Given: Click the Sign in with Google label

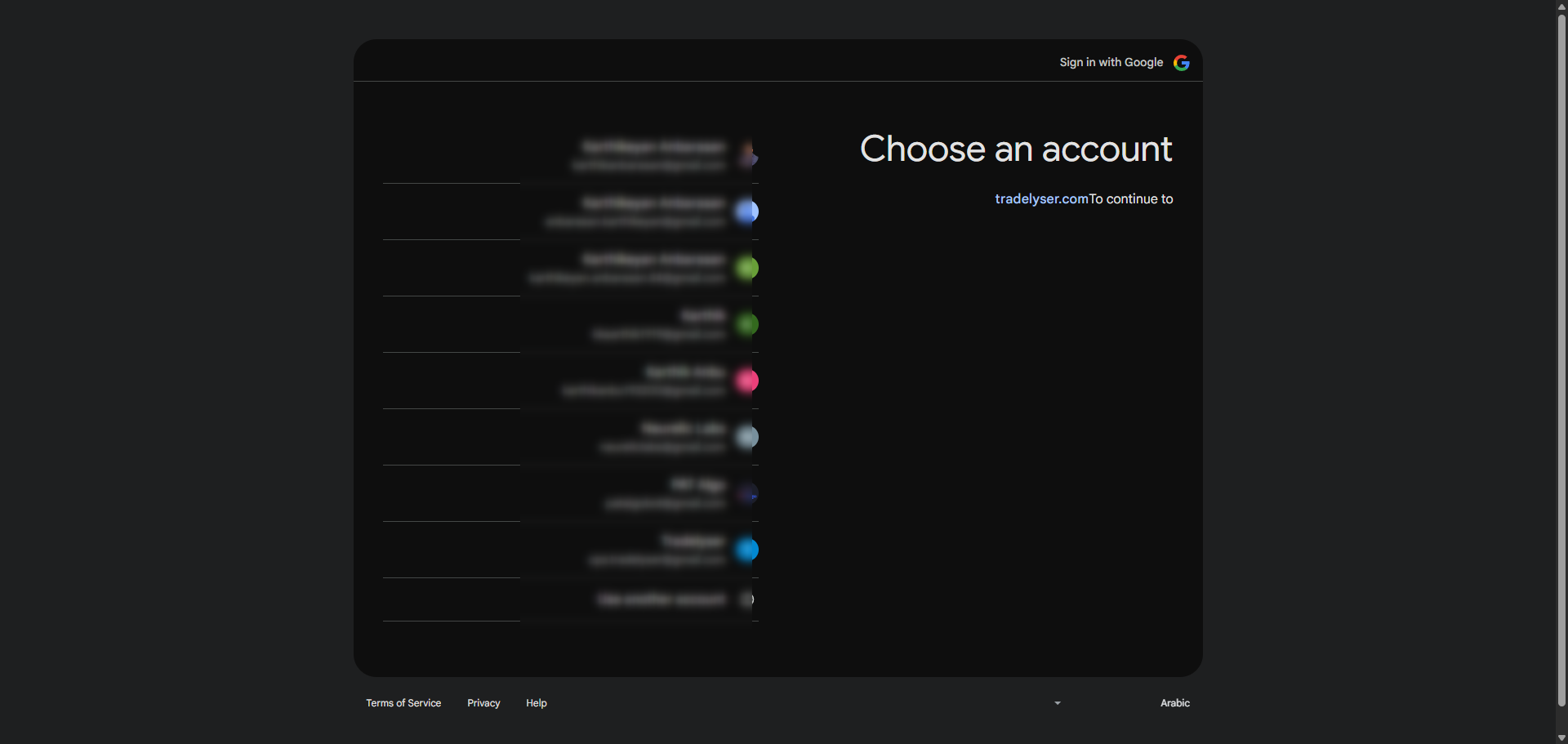Looking at the screenshot, I should (x=1111, y=62).
